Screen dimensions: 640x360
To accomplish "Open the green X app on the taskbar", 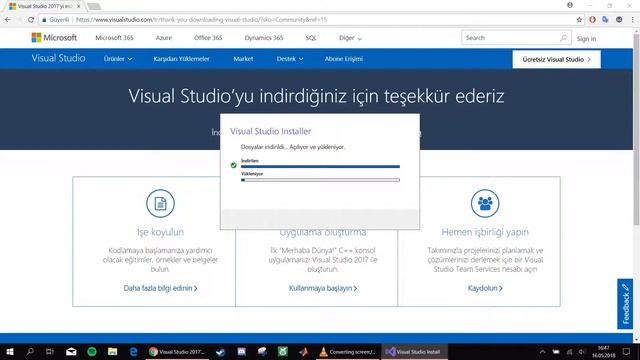I will pyautogui.click(x=282, y=351).
